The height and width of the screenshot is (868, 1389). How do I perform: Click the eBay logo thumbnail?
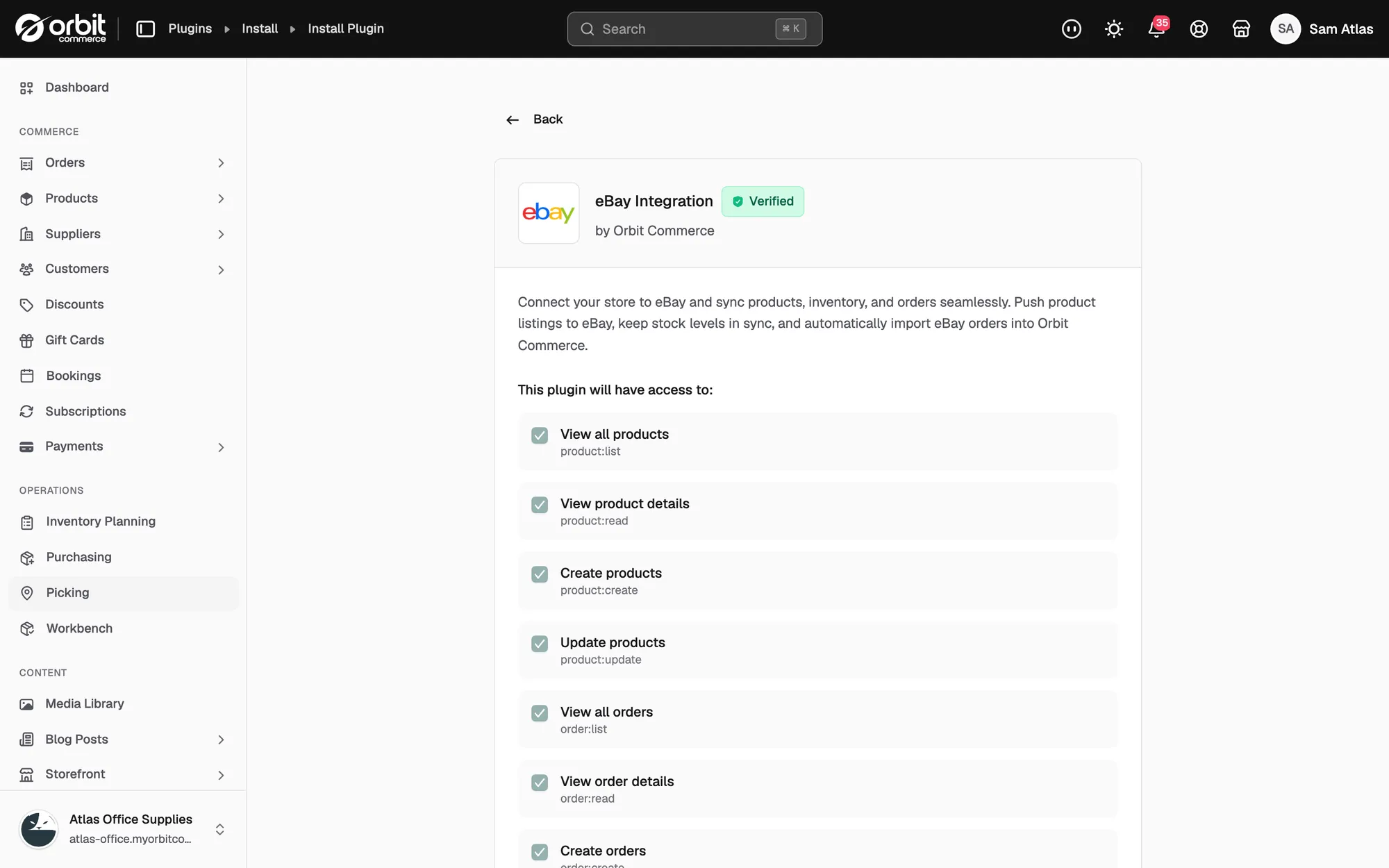(549, 212)
